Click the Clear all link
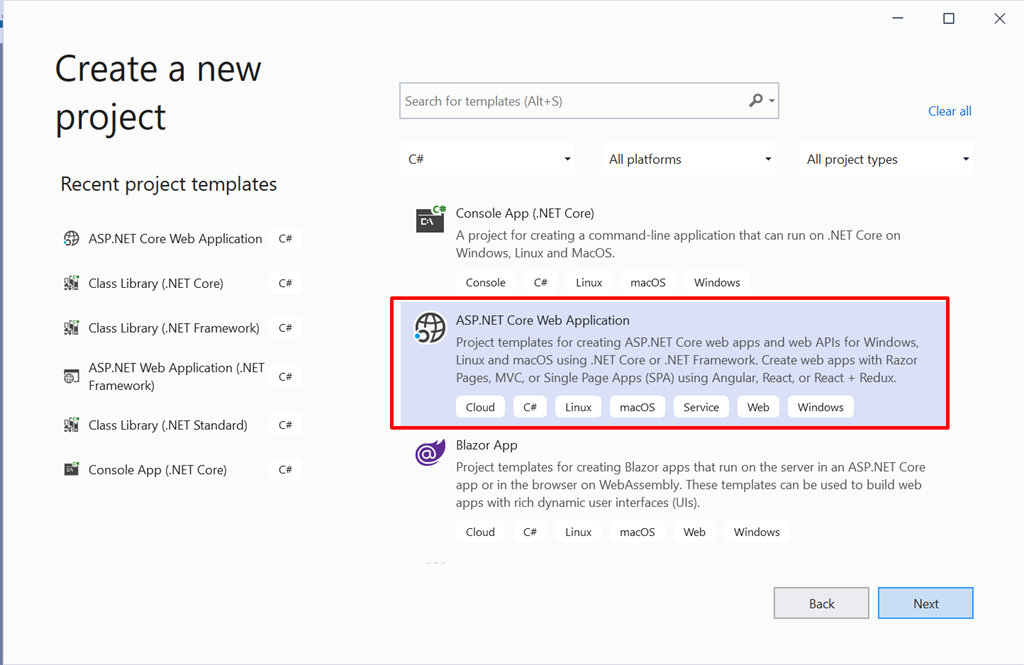The height and width of the screenshot is (665, 1024). (x=949, y=111)
